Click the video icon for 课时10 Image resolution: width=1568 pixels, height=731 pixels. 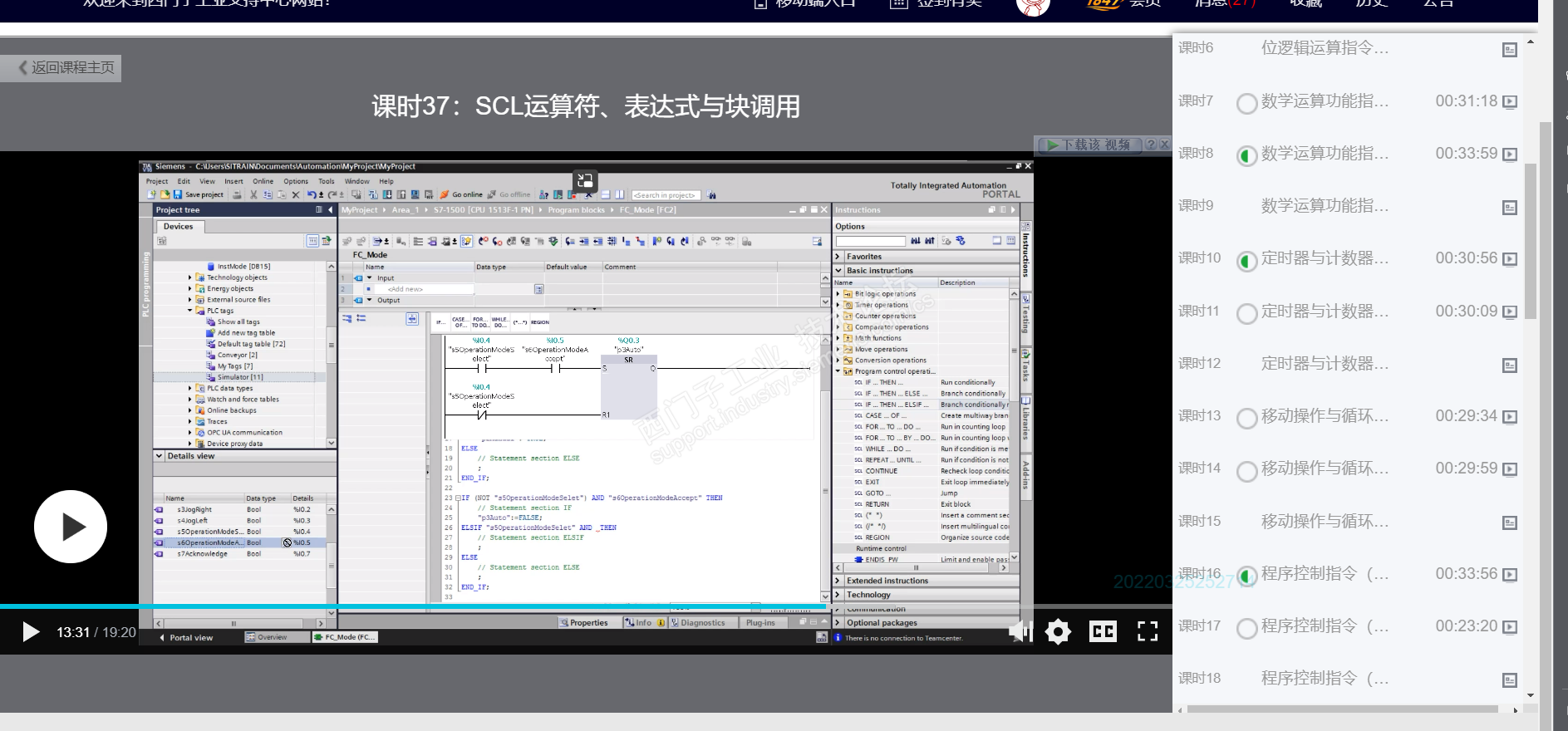point(1510,259)
